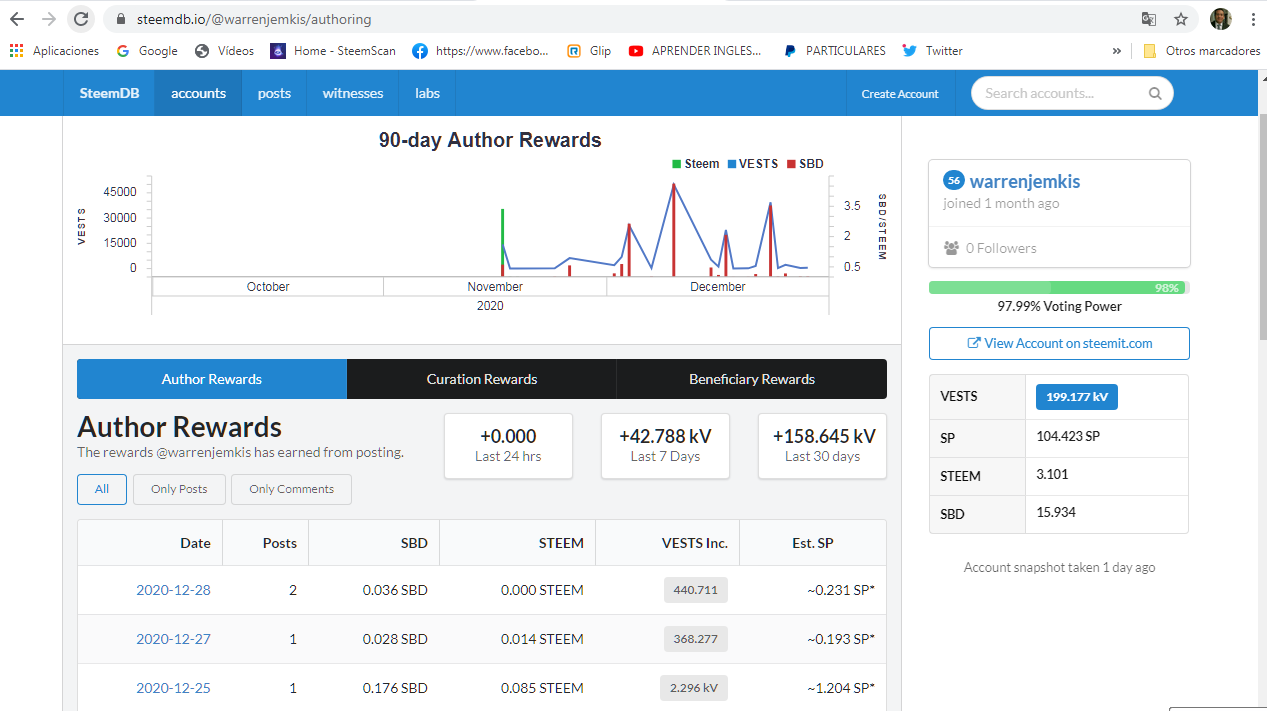Open Otros marcadores folder

(x=1202, y=51)
